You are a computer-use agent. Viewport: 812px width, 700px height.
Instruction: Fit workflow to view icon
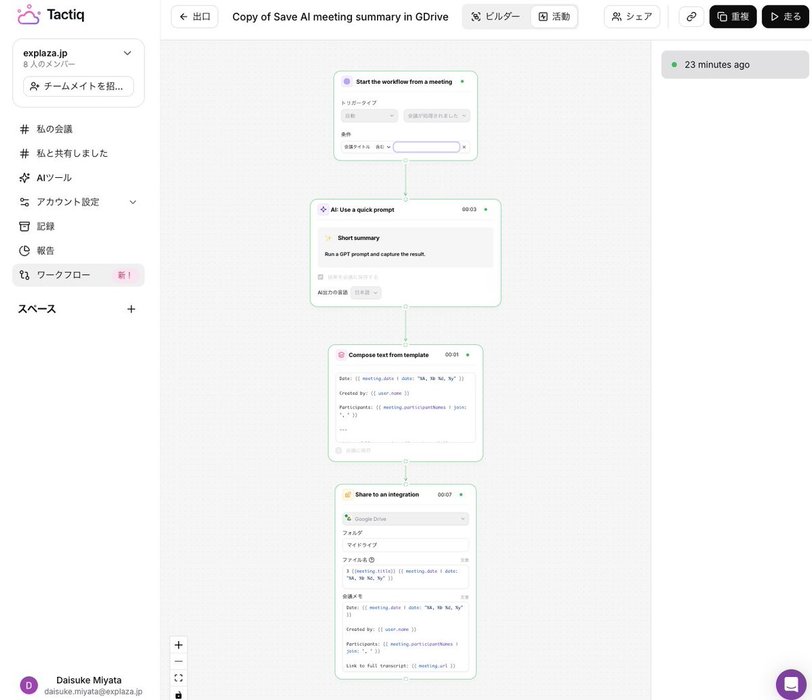pos(179,678)
